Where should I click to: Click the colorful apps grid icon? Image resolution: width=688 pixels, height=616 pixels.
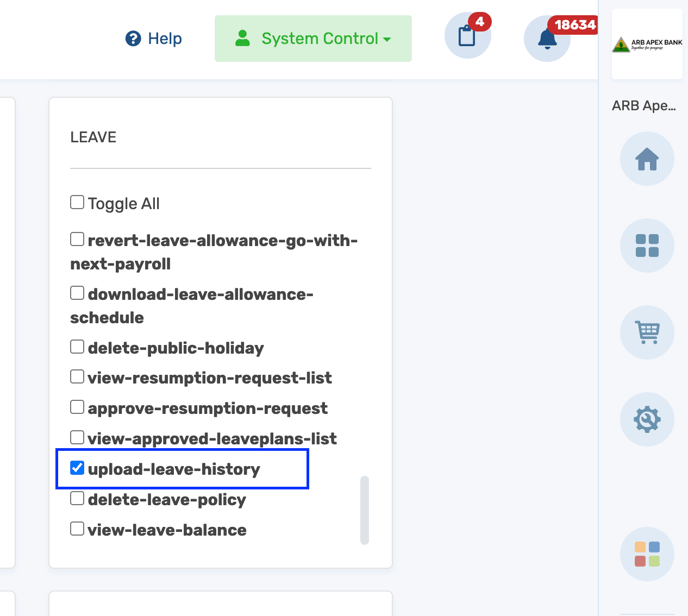tap(647, 554)
